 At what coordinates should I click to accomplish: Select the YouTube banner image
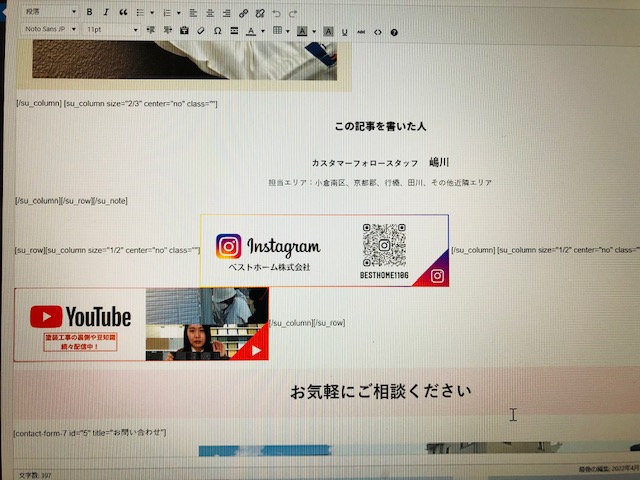(x=141, y=324)
